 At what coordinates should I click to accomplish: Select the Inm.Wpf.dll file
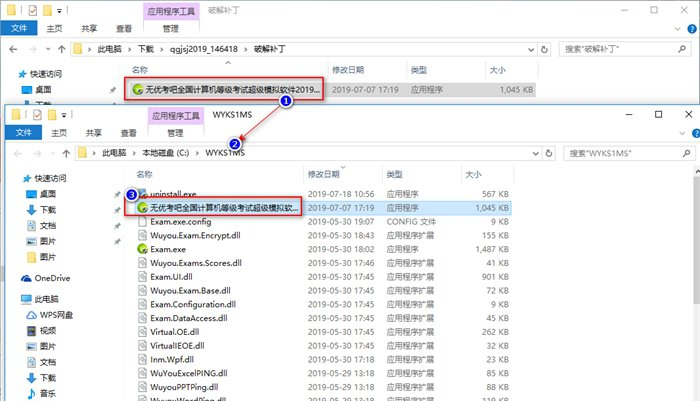(172, 359)
